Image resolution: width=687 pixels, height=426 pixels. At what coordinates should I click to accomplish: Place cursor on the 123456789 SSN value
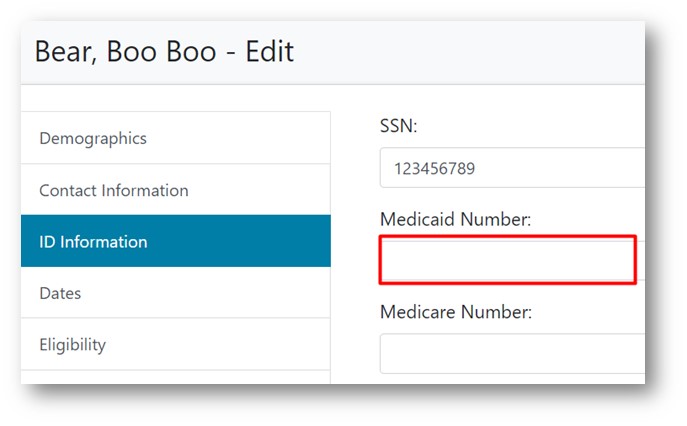pos(434,169)
